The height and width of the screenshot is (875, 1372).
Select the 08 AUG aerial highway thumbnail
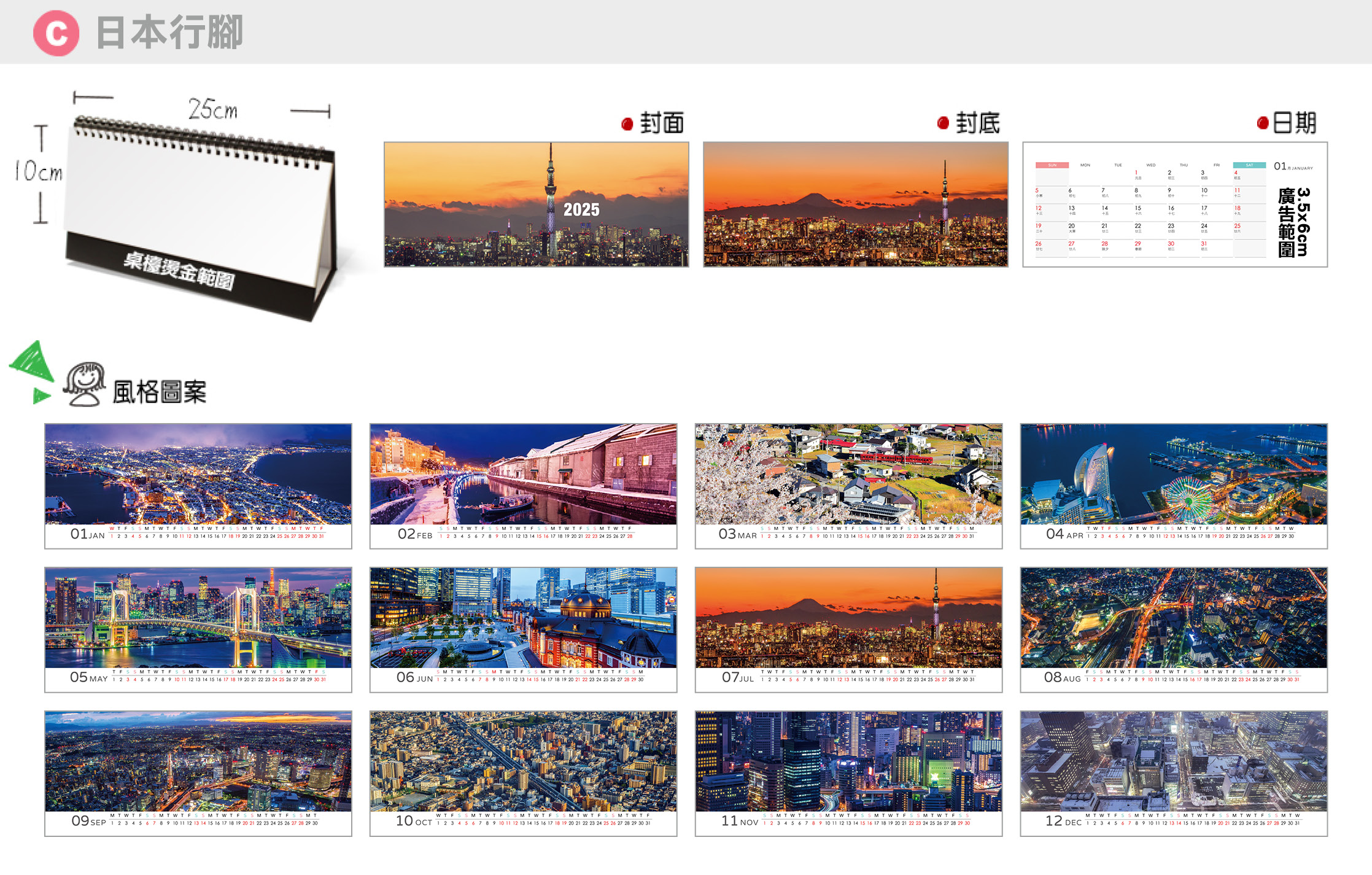(1174, 618)
